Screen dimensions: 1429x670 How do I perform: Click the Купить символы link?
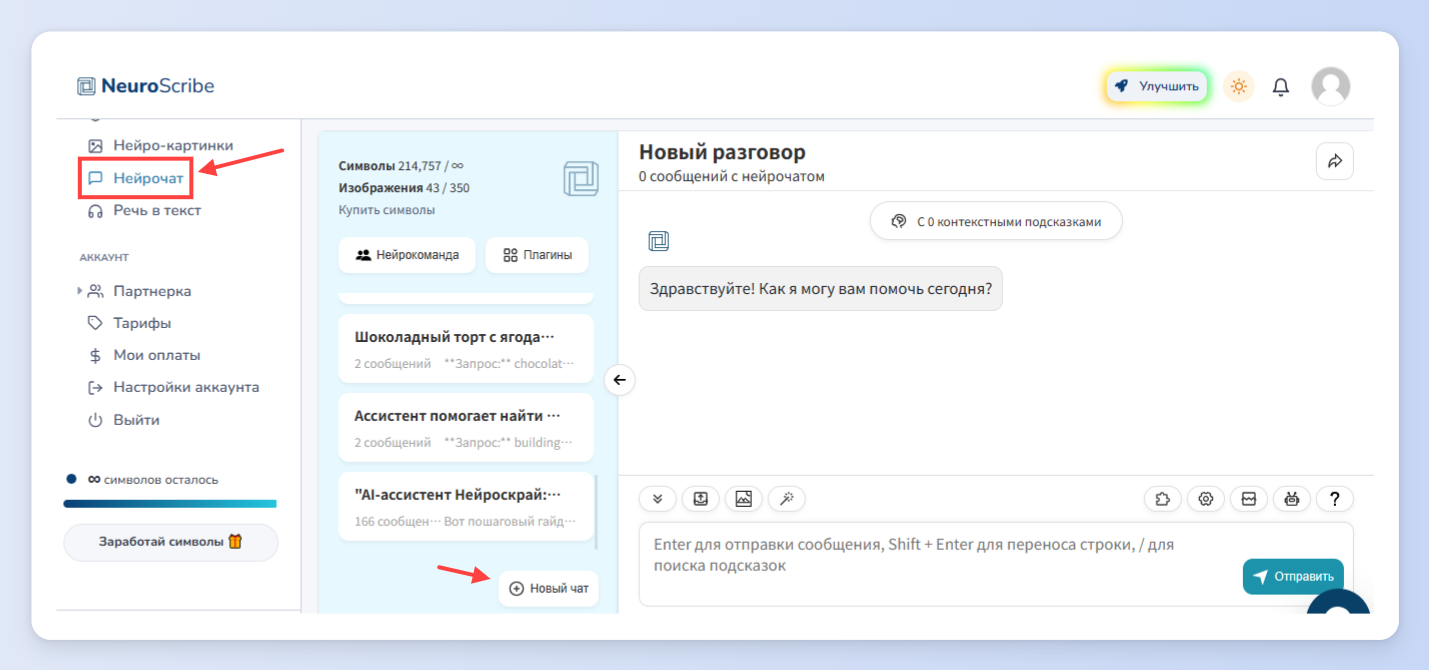pos(387,210)
